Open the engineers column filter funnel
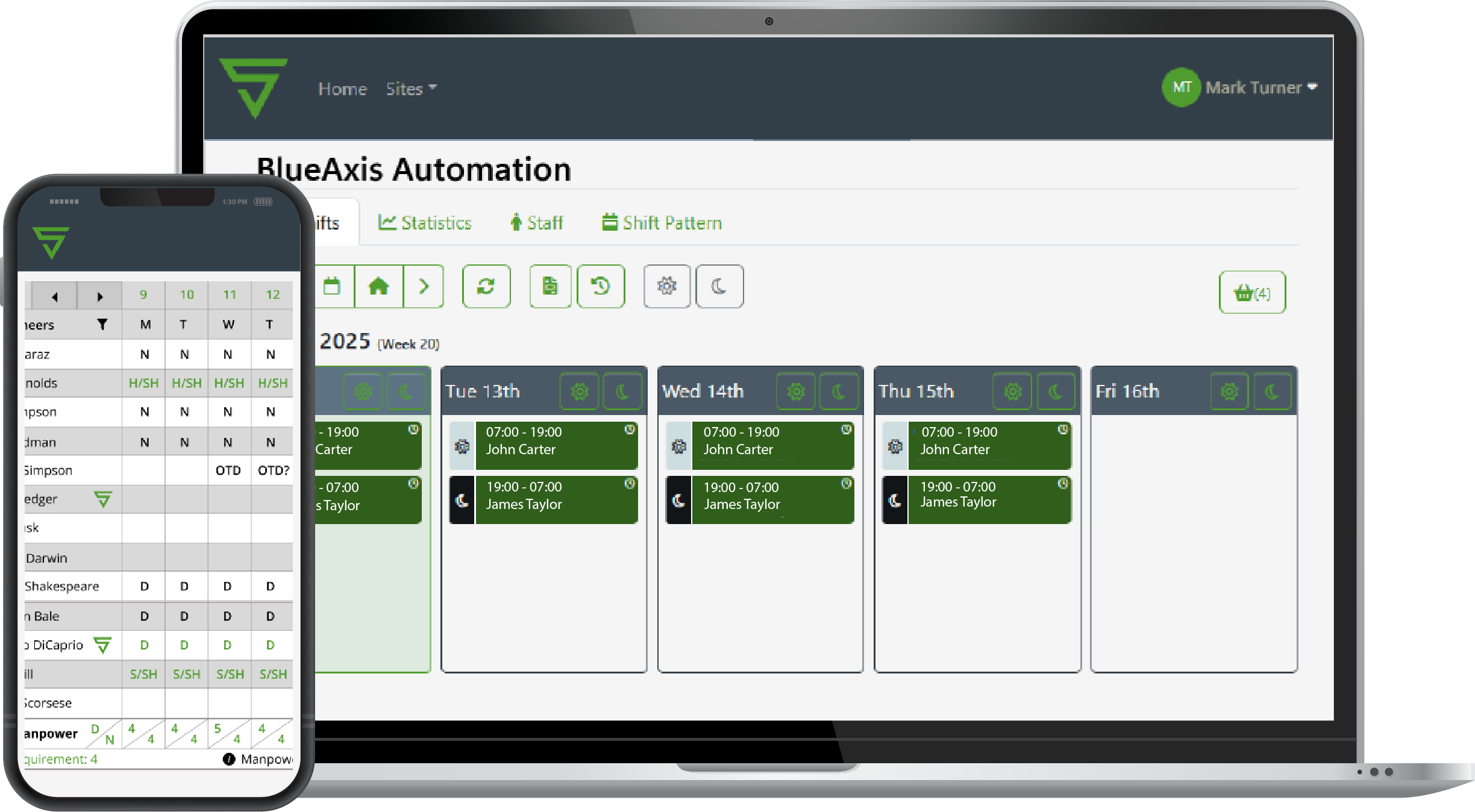Viewport: 1475px width, 812px height. coord(102,325)
